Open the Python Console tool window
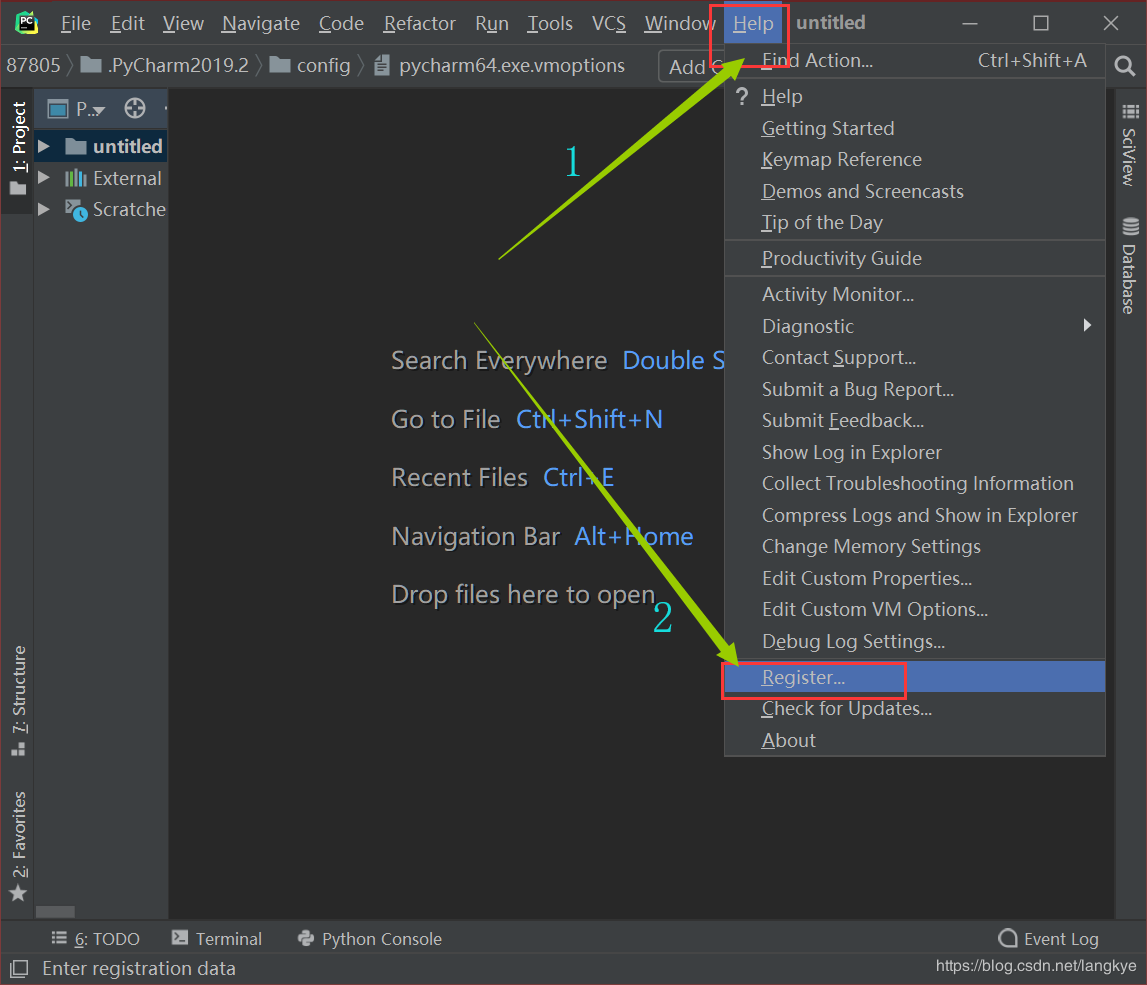Image resolution: width=1147 pixels, height=985 pixels. [369, 938]
